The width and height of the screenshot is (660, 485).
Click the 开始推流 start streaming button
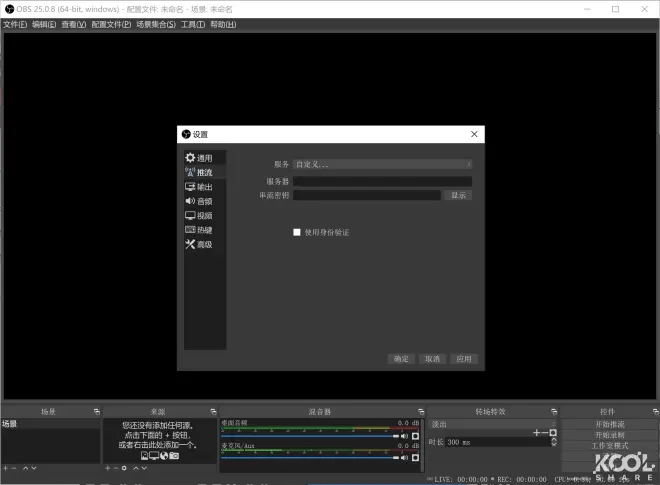[609, 424]
